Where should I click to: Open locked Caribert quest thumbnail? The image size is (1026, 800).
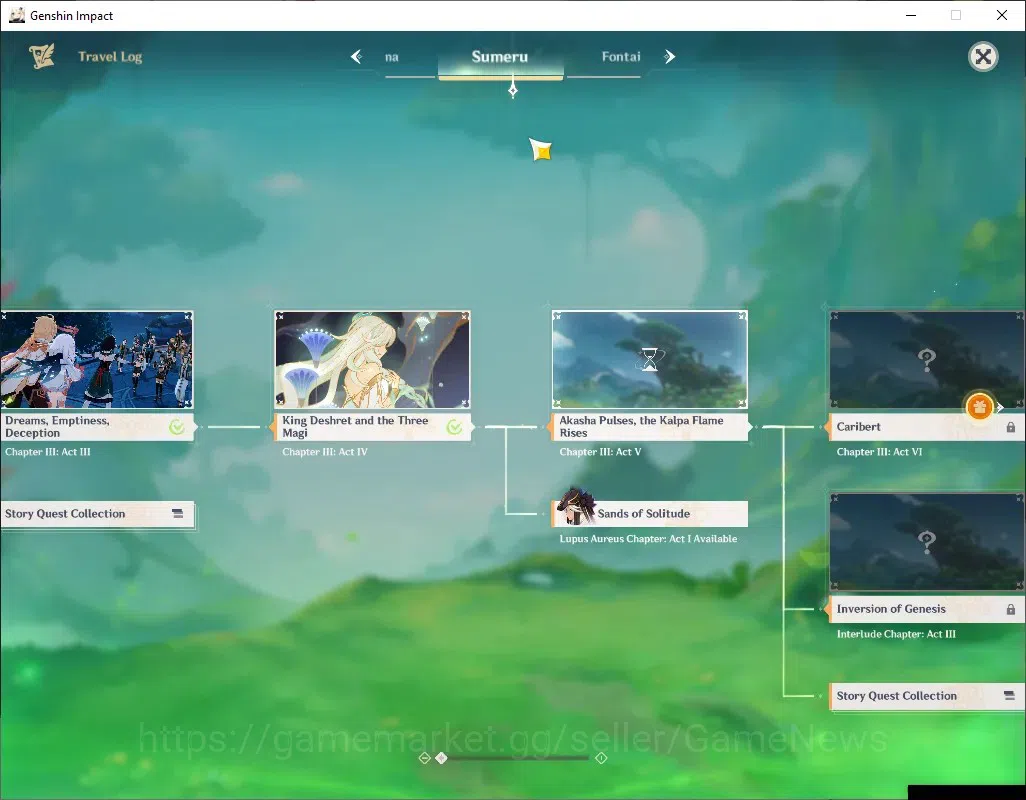click(928, 360)
